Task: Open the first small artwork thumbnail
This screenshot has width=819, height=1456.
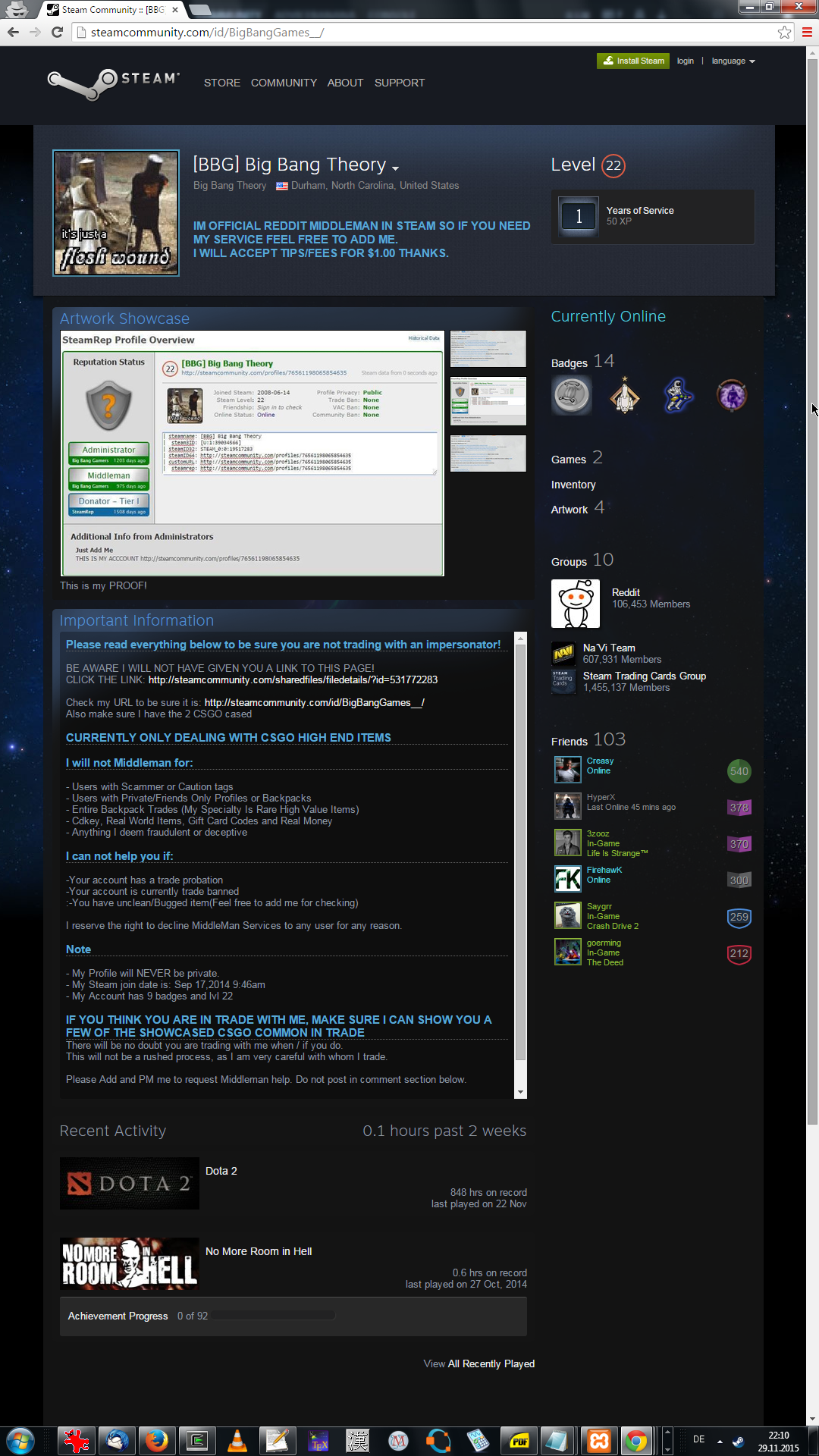Action: click(x=488, y=349)
